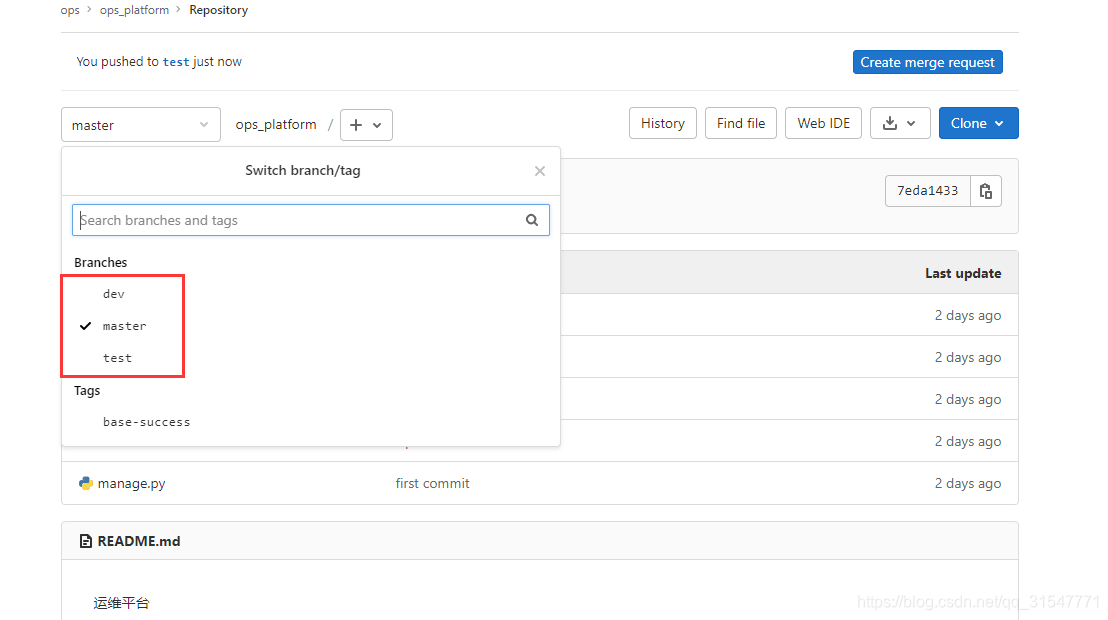Copy commit SHA 7eda1433 with clipboard icon
The height and width of the screenshot is (620, 1108).
(x=986, y=191)
